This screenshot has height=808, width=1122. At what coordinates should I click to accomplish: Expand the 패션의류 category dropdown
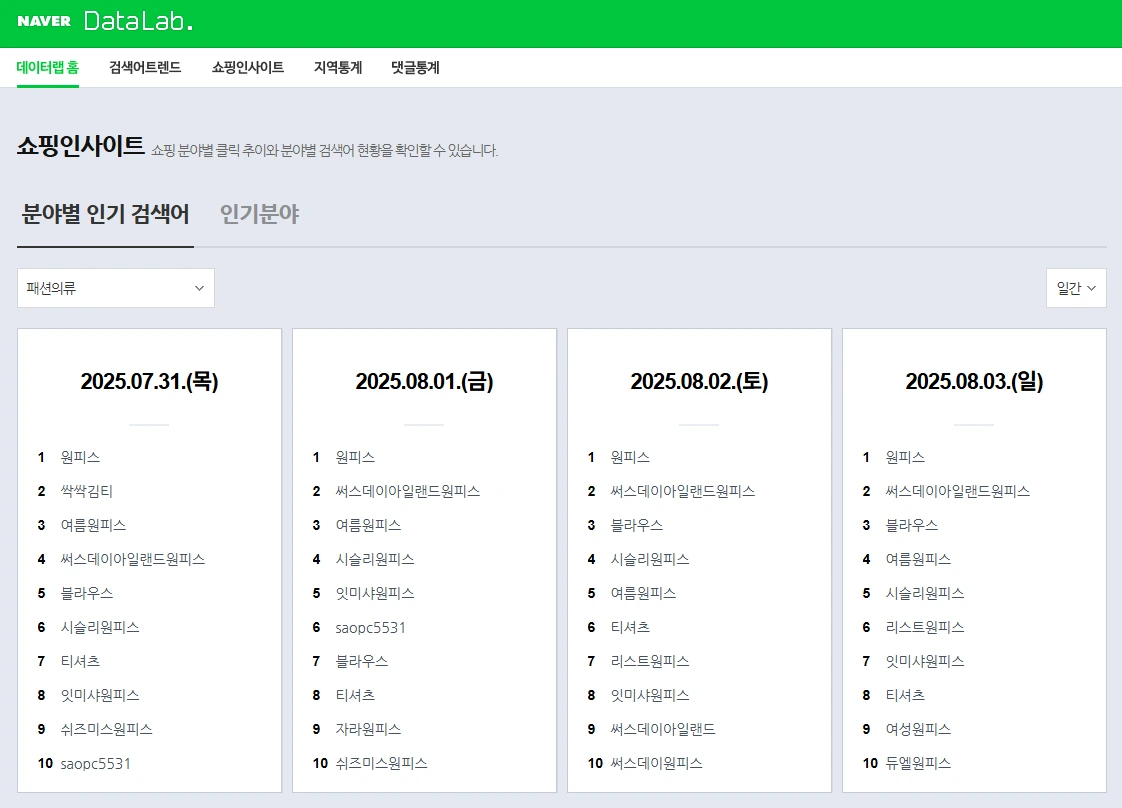tap(116, 288)
